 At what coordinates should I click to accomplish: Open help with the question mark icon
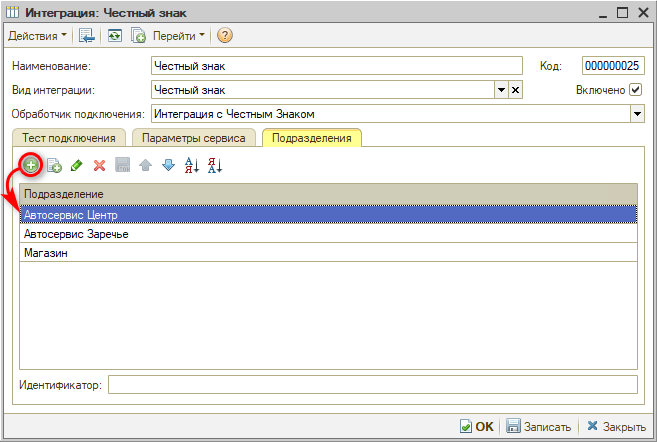coord(224,36)
